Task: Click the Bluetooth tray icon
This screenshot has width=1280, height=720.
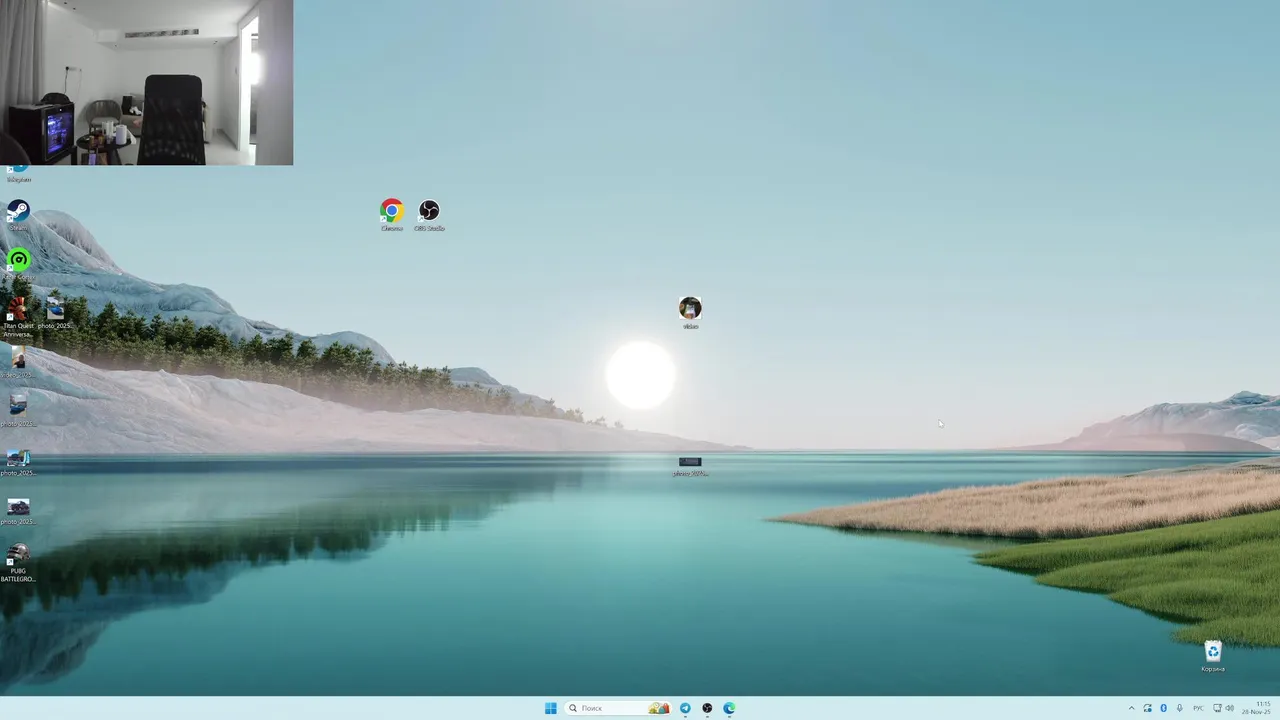Action: 1163,708
